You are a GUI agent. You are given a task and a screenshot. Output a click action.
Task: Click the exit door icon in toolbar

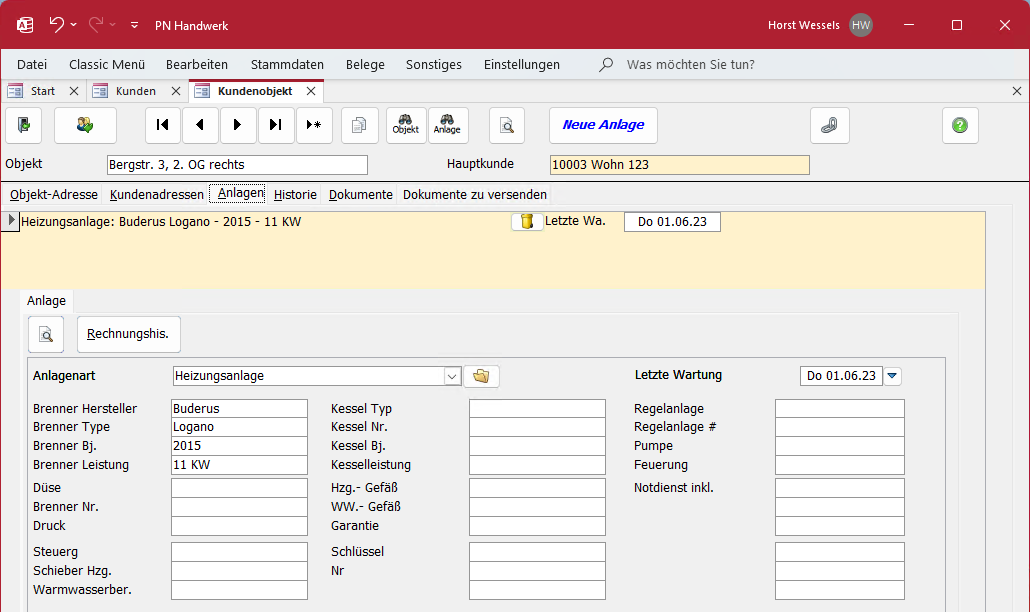click(24, 125)
